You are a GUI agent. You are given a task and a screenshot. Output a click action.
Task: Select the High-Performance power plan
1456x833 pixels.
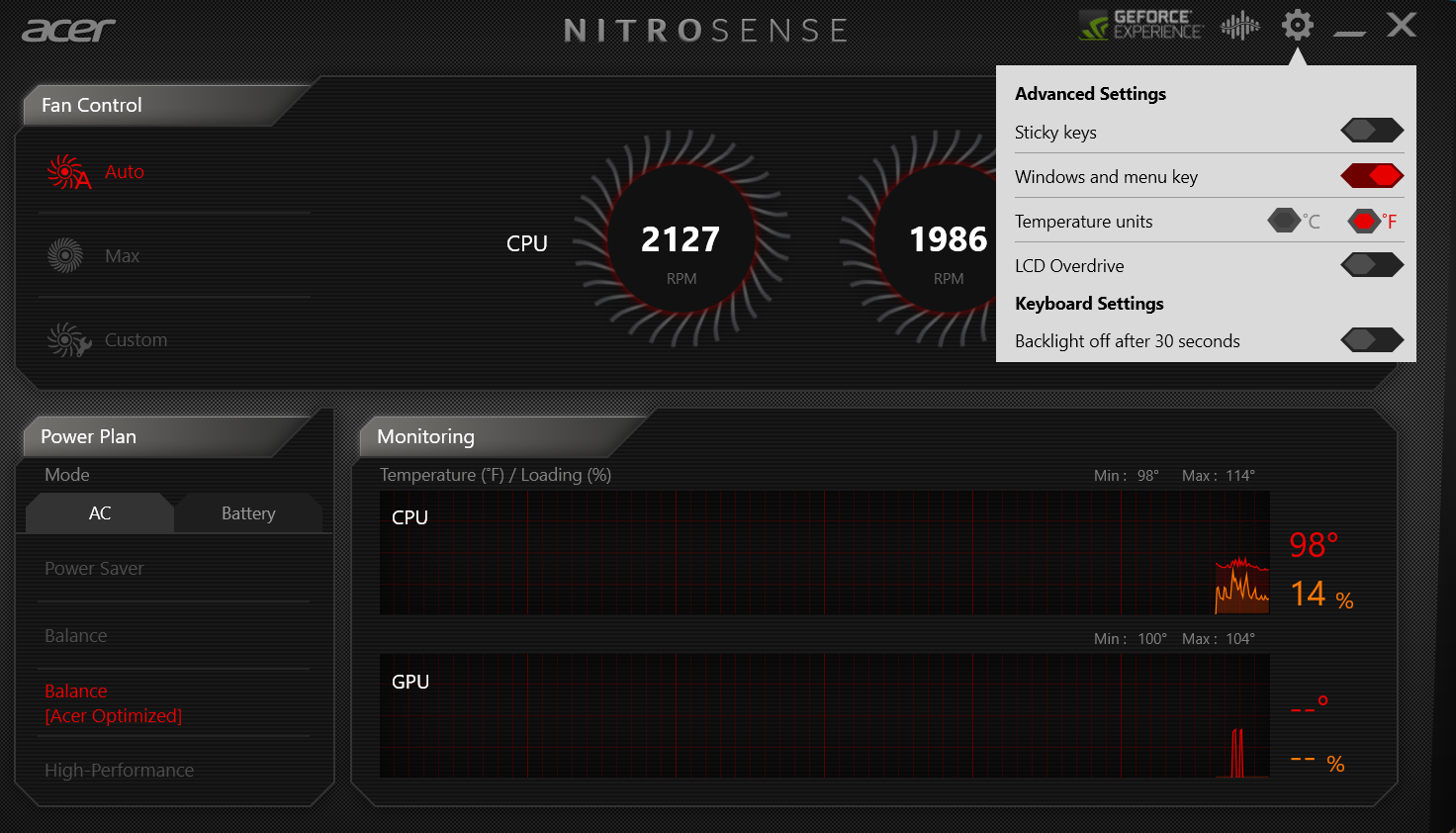click(x=119, y=771)
